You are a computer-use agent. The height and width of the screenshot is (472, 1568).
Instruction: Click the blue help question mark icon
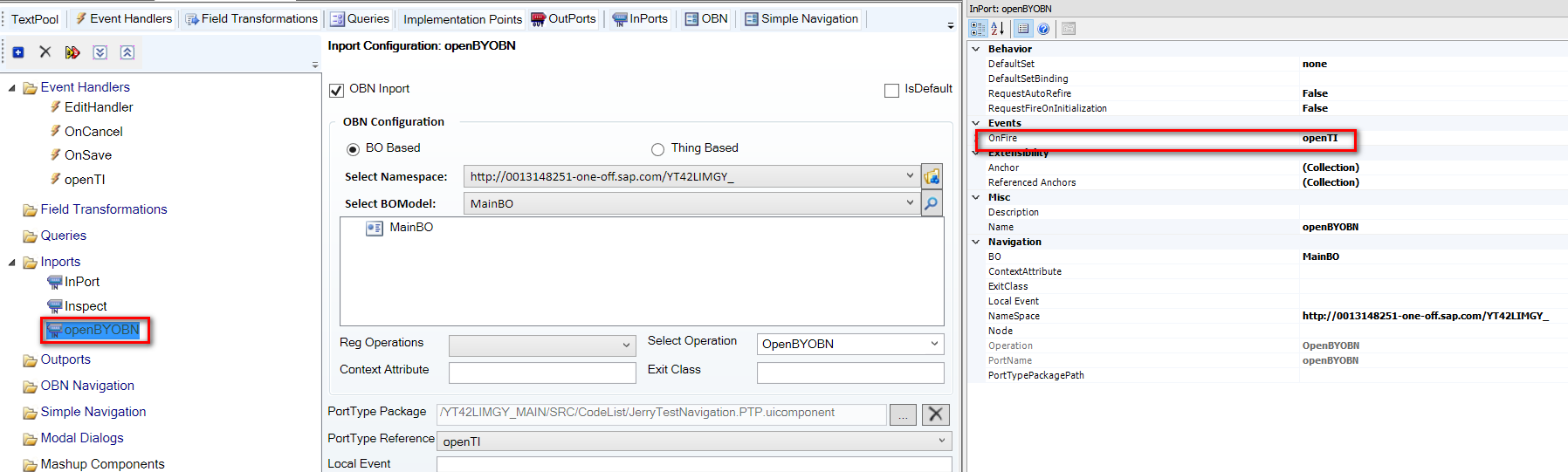coord(1043,29)
